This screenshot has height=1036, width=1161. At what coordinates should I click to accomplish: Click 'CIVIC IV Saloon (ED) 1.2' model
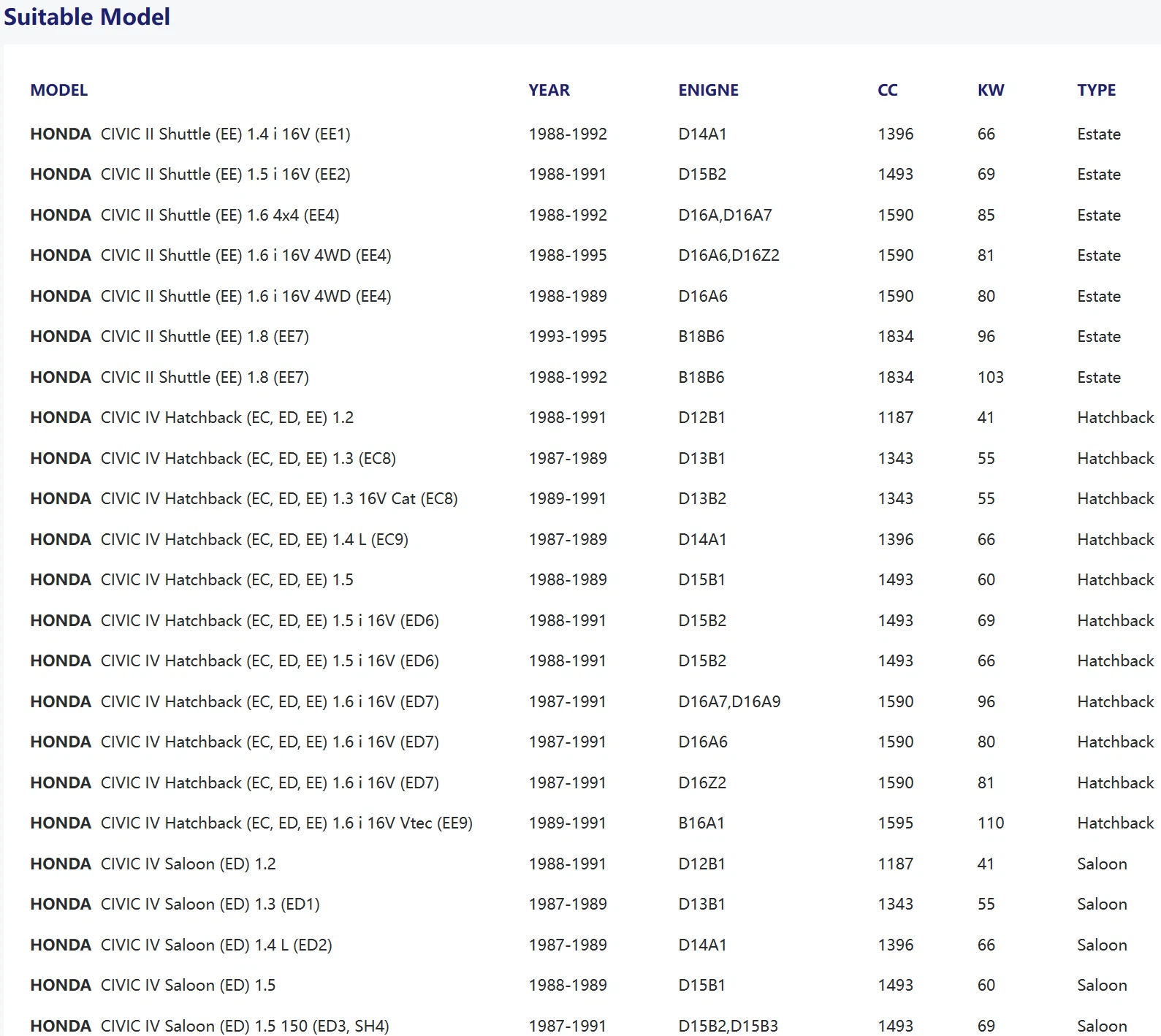[x=189, y=864]
